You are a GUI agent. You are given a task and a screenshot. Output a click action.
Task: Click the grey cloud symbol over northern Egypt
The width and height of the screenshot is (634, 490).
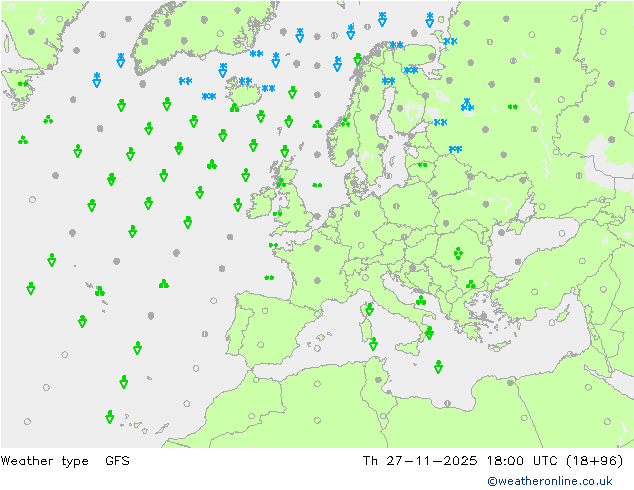pyautogui.click(x=511, y=382)
